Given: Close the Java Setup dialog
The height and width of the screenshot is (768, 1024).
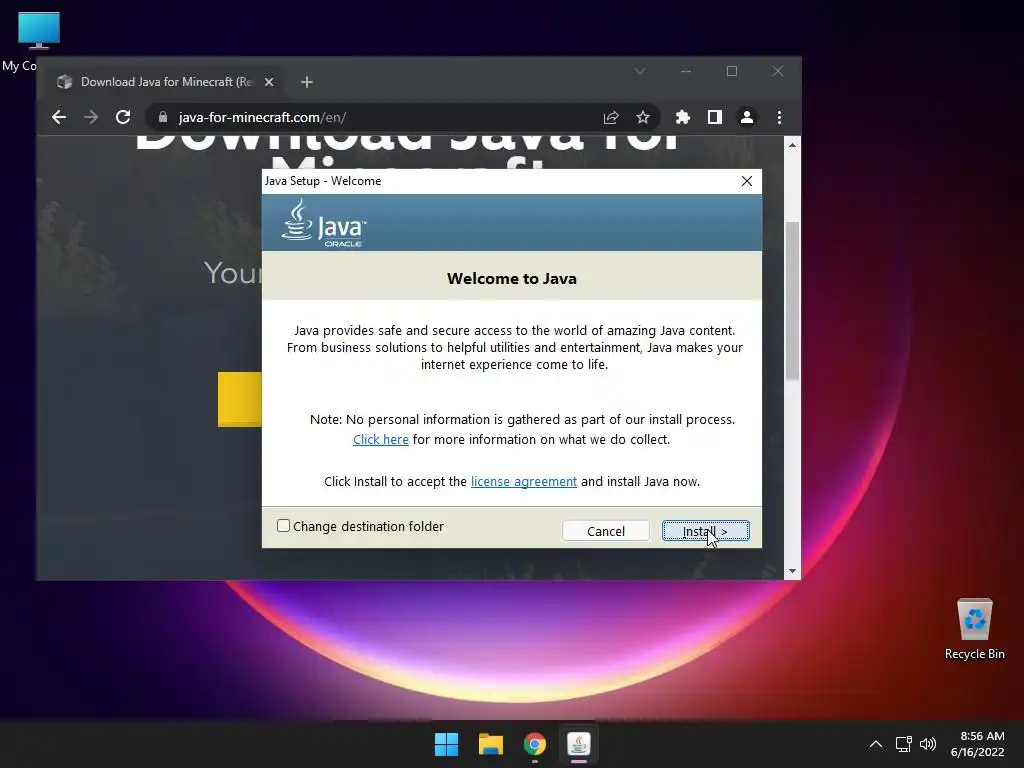Looking at the screenshot, I should (746, 181).
